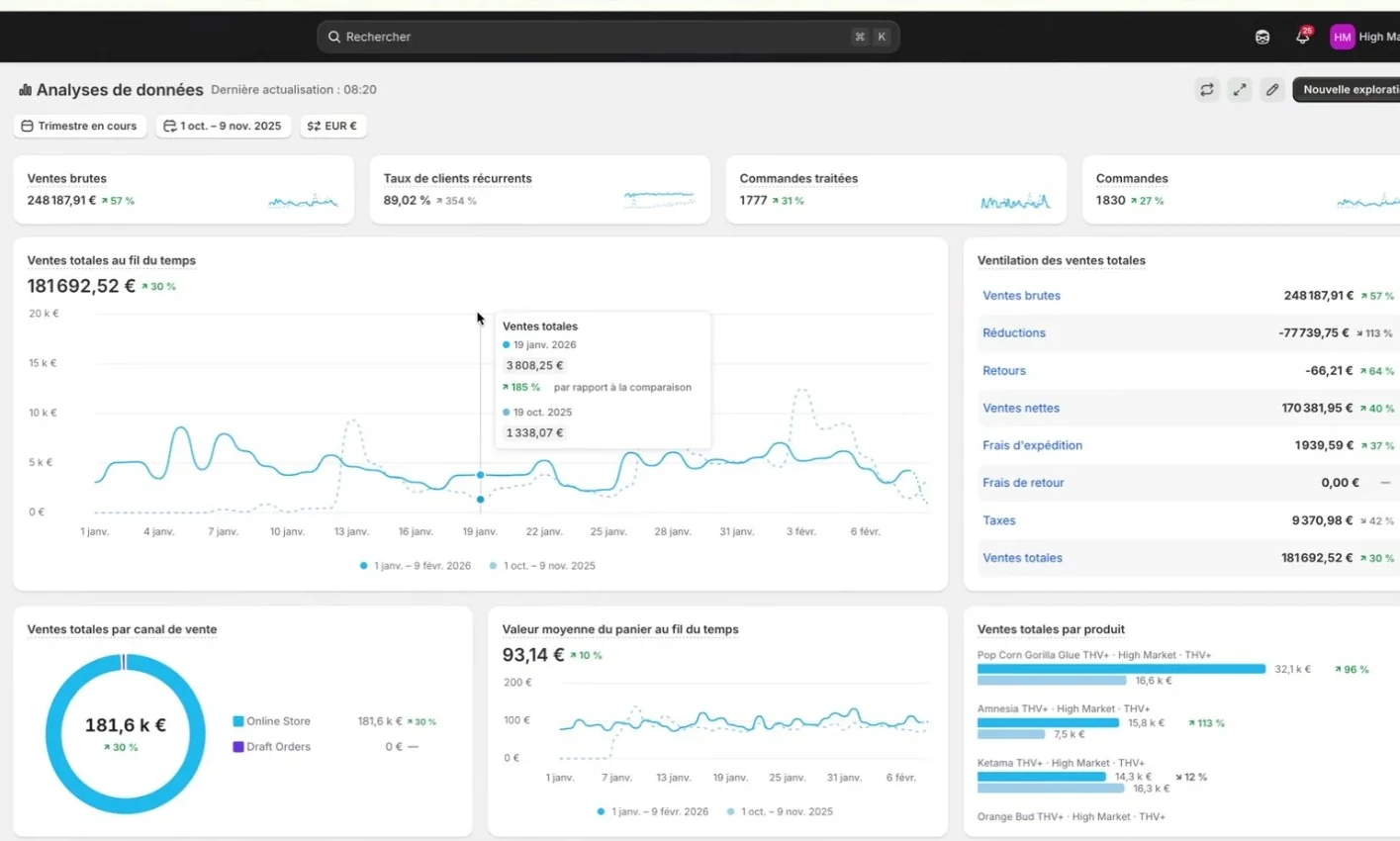Toggle the Online Store legend entry
This screenshot has height=841, width=1400.
click(272, 721)
